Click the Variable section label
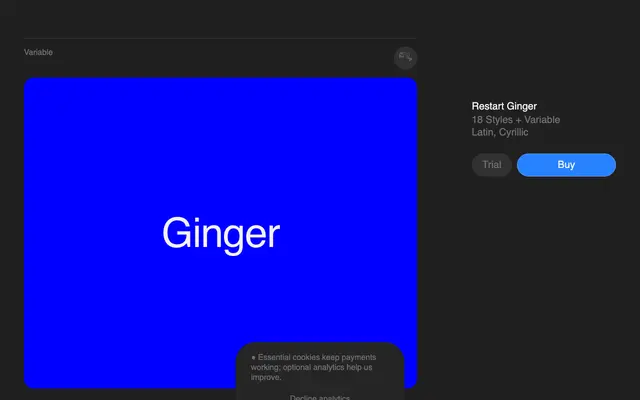The height and width of the screenshot is (400, 640). (x=38, y=52)
